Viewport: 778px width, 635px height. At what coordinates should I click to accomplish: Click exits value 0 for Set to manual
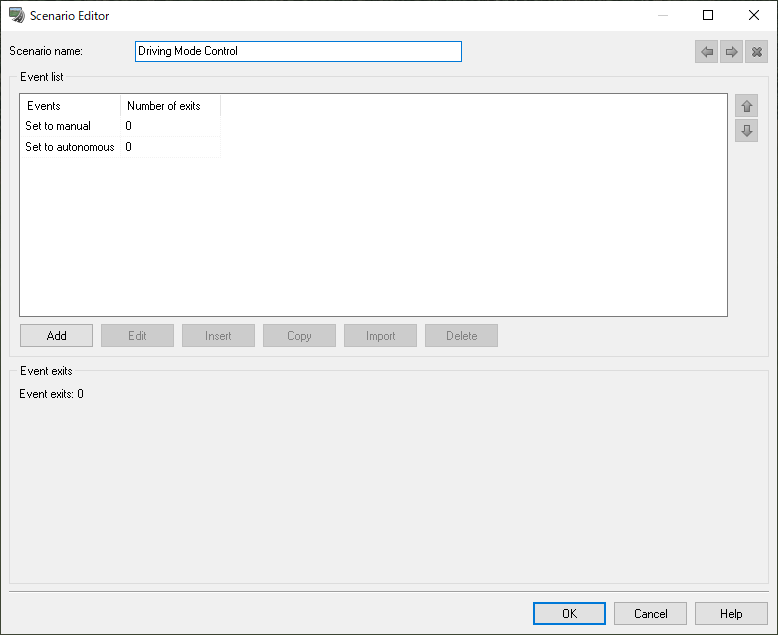coord(129,126)
